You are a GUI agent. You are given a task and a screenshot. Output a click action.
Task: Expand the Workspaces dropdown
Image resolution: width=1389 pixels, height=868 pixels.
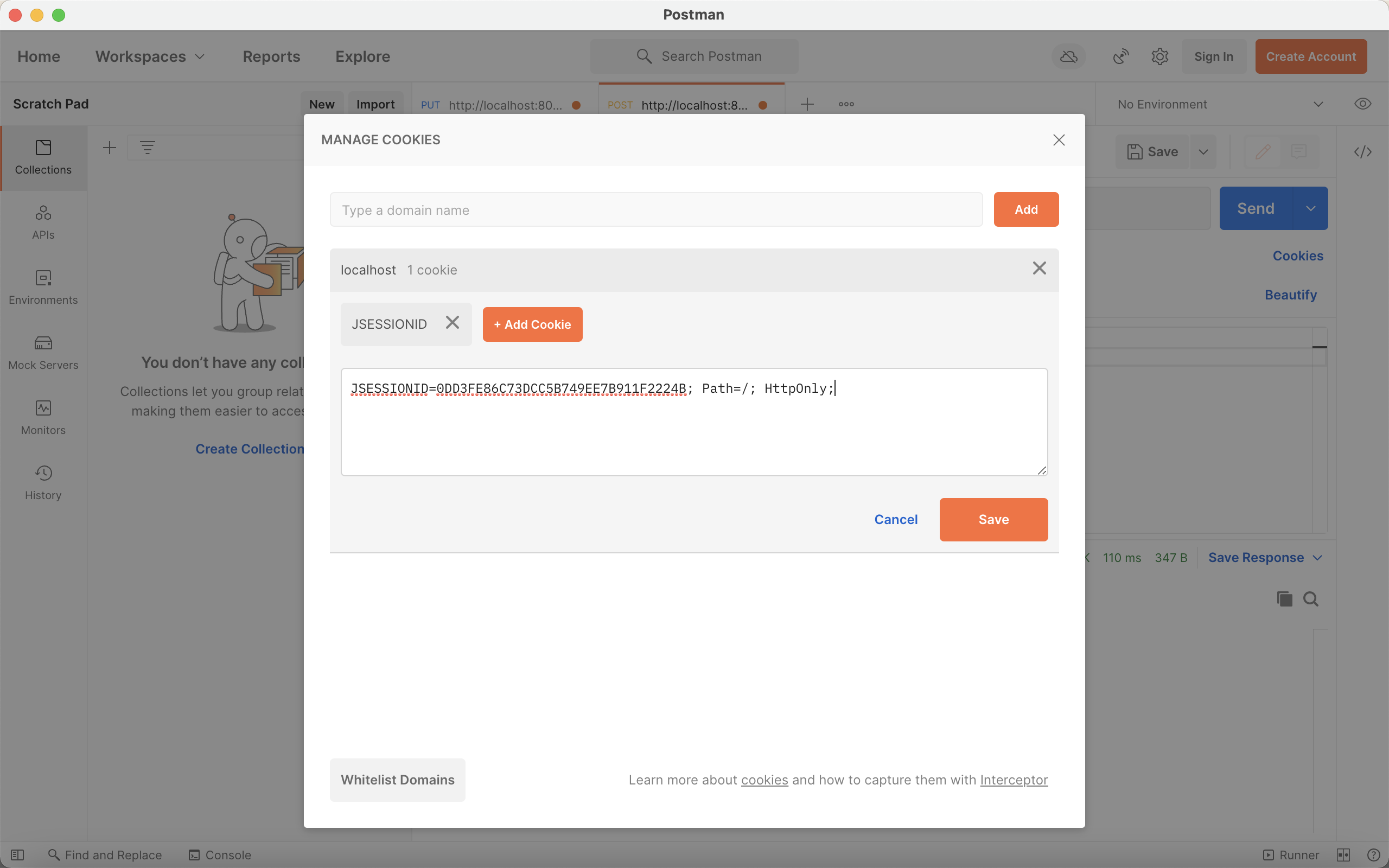coord(150,56)
